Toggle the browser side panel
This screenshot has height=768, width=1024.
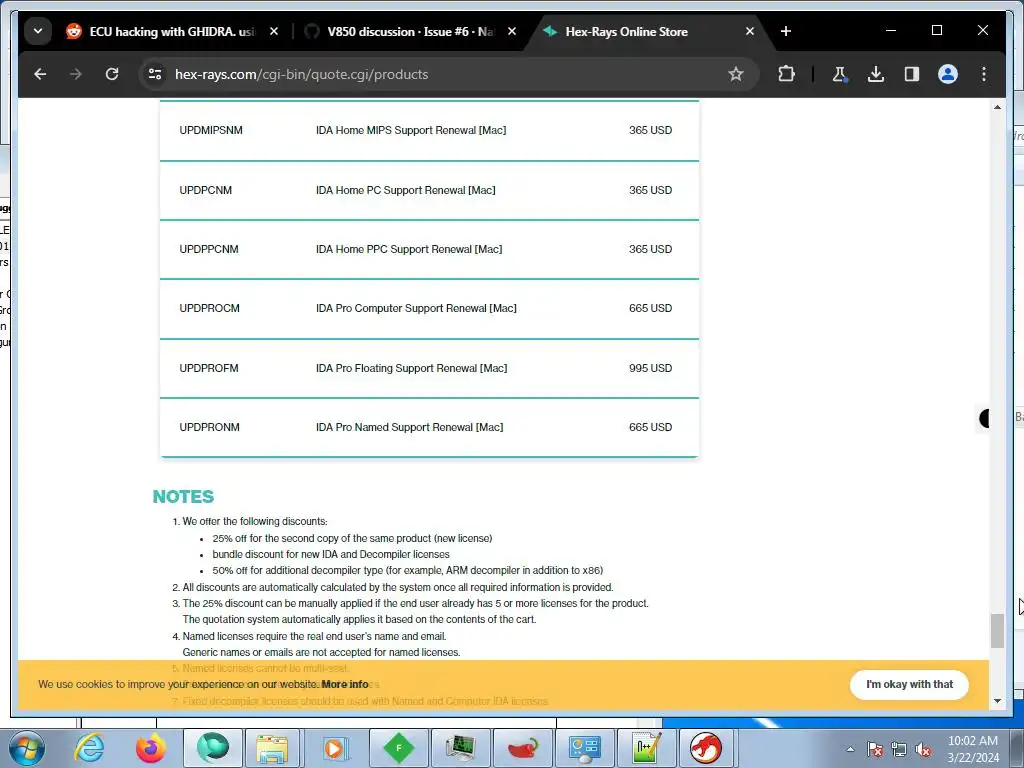[912, 74]
